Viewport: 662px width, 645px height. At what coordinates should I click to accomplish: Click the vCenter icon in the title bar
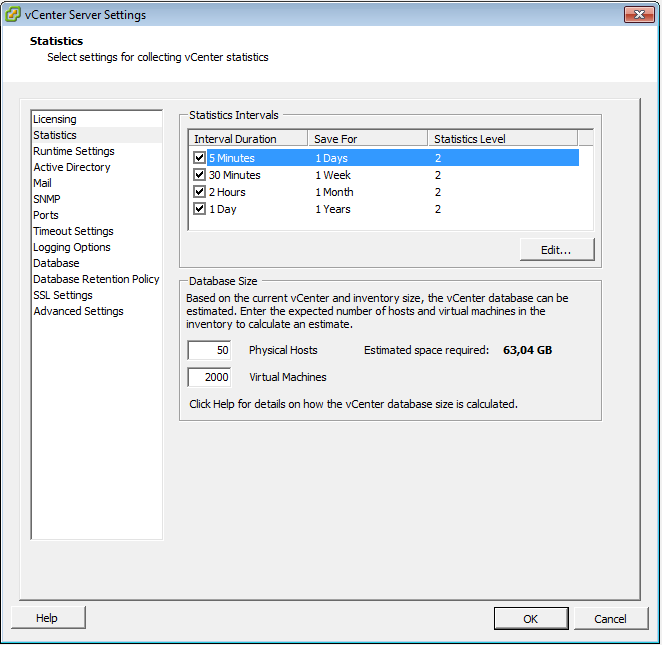(13, 14)
